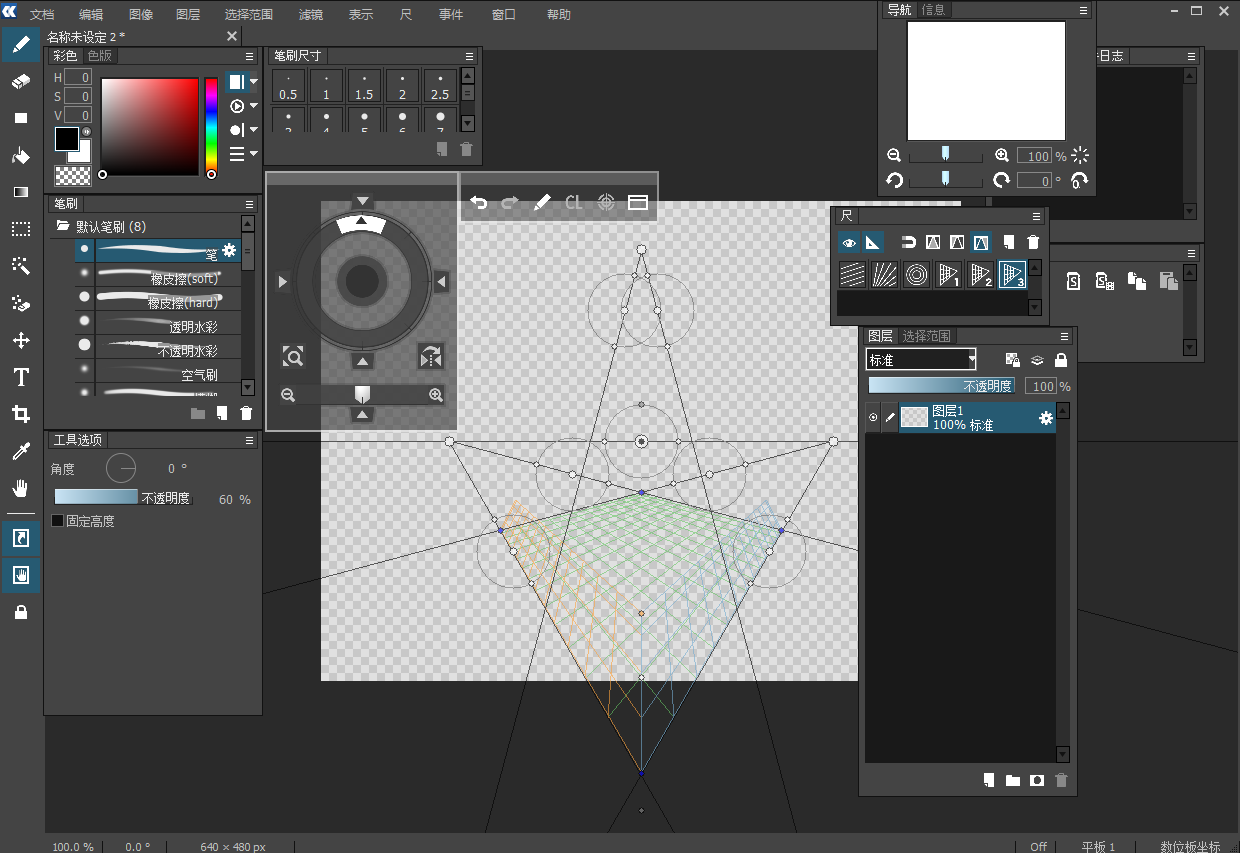Select the 橡皮擦(soft) brush
This screenshot has height=853, width=1240.
coord(158,277)
